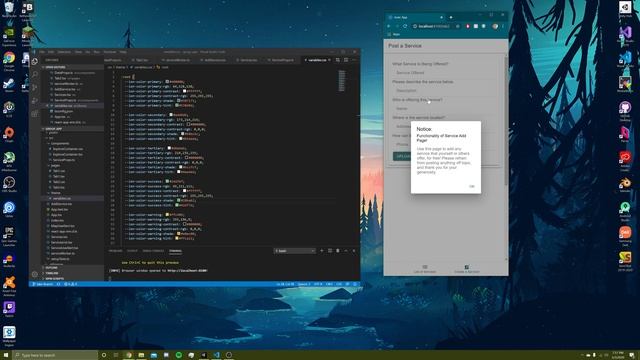640x360 pixels.
Task: Open the File menu in VS Code
Action: (x=42, y=52)
